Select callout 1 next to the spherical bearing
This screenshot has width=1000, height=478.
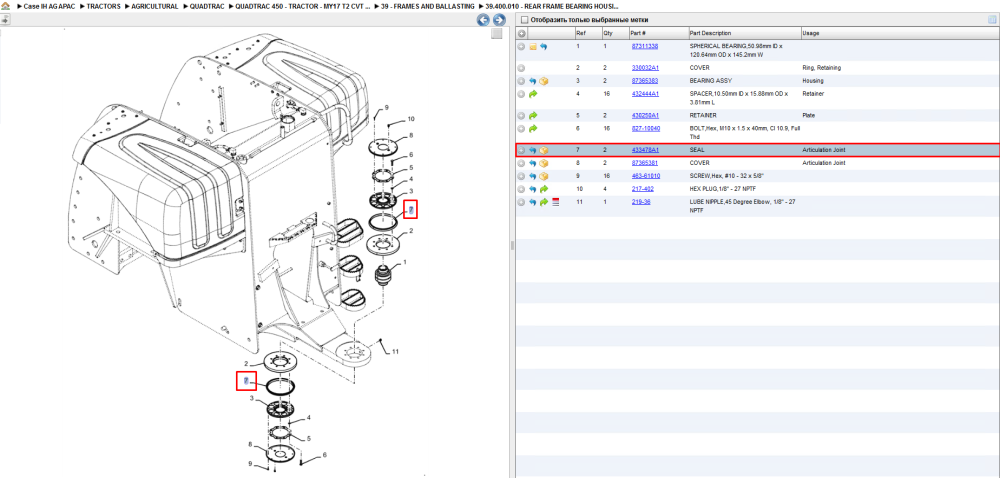click(404, 262)
